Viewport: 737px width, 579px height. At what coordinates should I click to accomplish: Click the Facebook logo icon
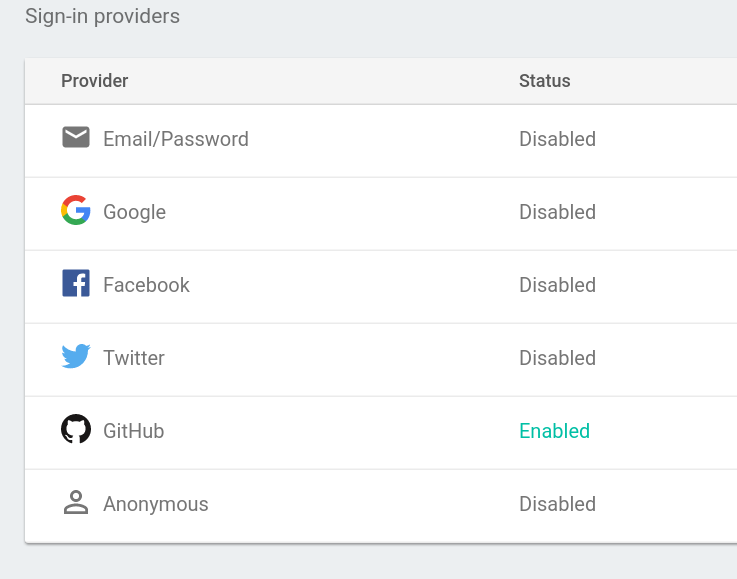click(76, 284)
